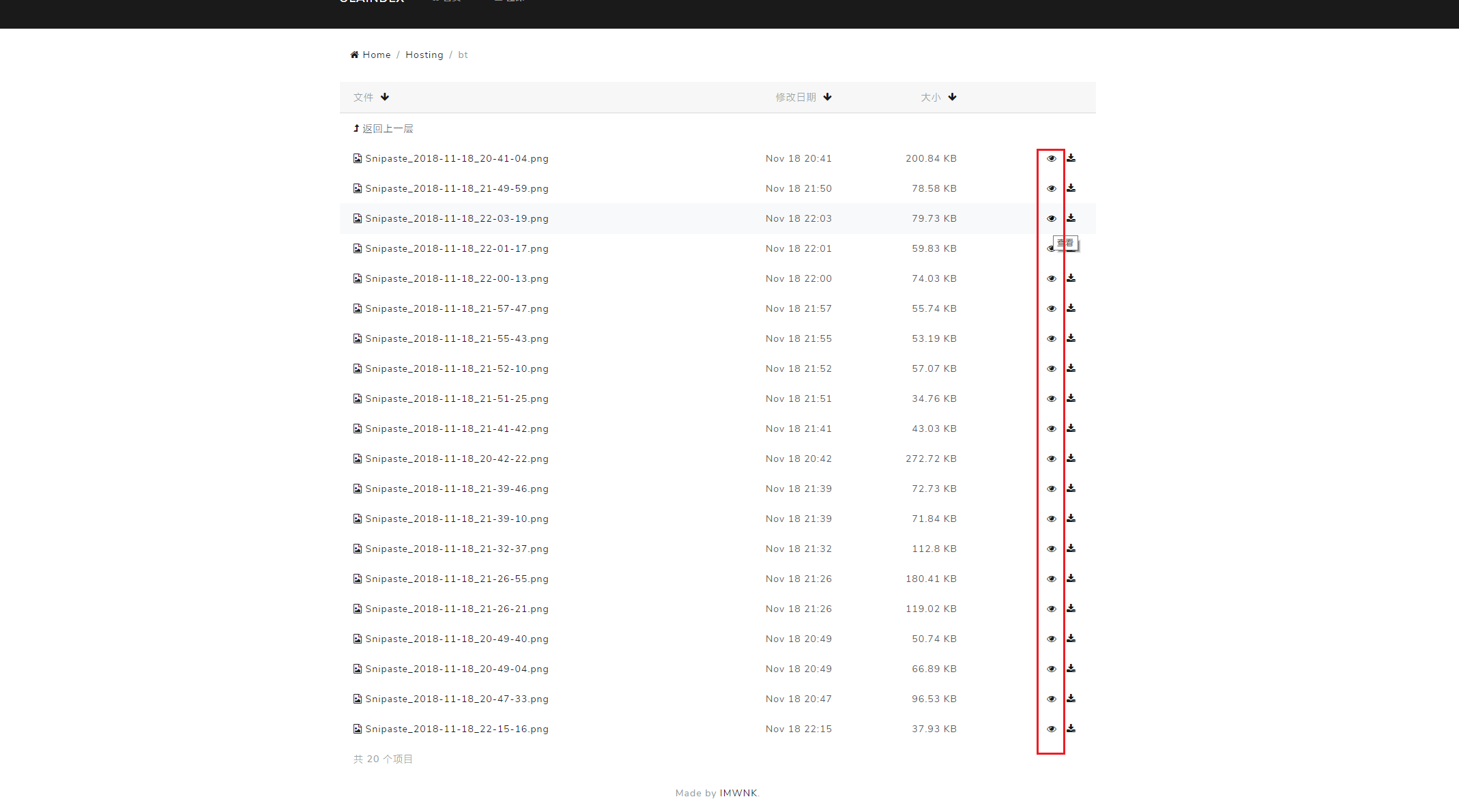
Task: Download Snipaste_2018-11-18_21-32-37.png via its download icon
Action: click(1071, 549)
